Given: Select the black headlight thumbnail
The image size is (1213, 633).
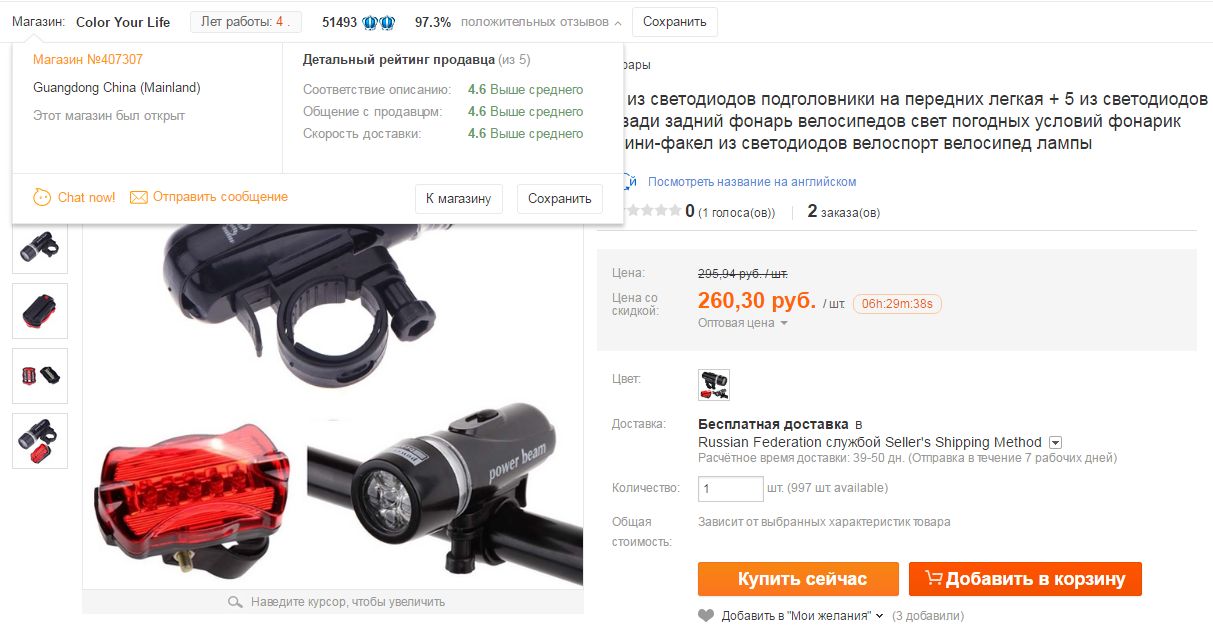Looking at the screenshot, I should click(x=40, y=246).
